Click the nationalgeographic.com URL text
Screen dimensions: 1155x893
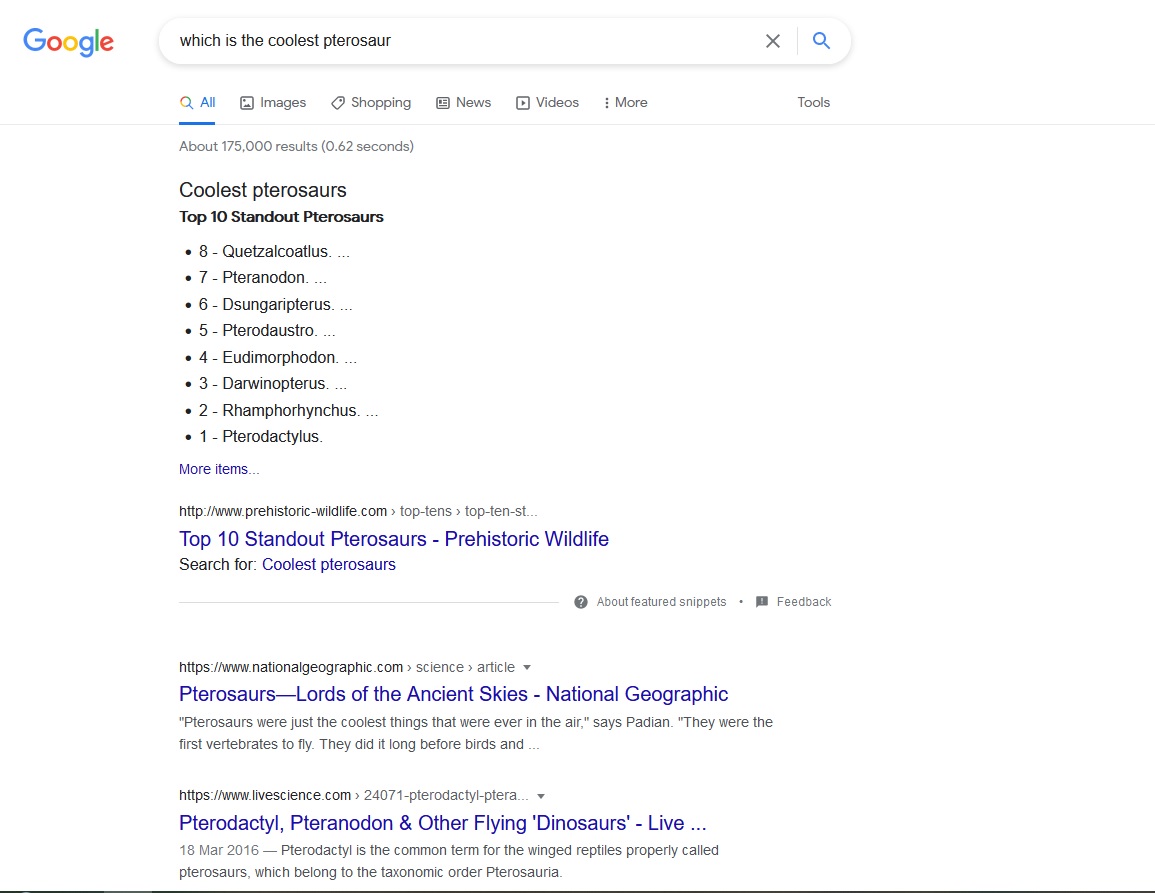(291, 668)
